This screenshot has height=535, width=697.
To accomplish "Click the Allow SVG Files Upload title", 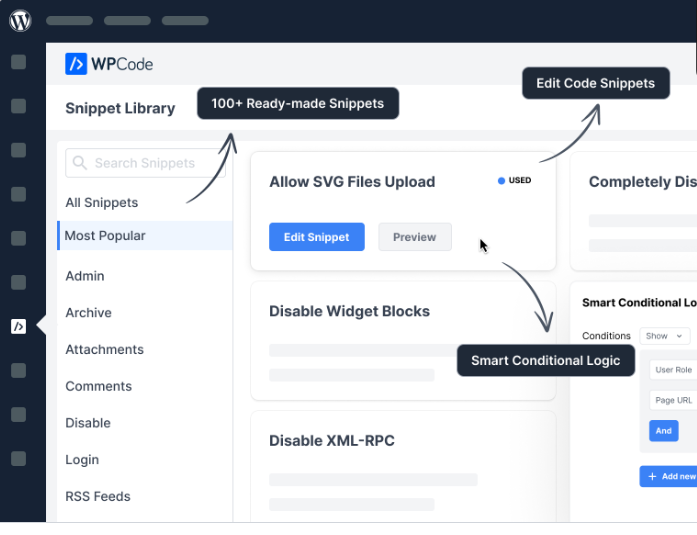I will [x=352, y=182].
